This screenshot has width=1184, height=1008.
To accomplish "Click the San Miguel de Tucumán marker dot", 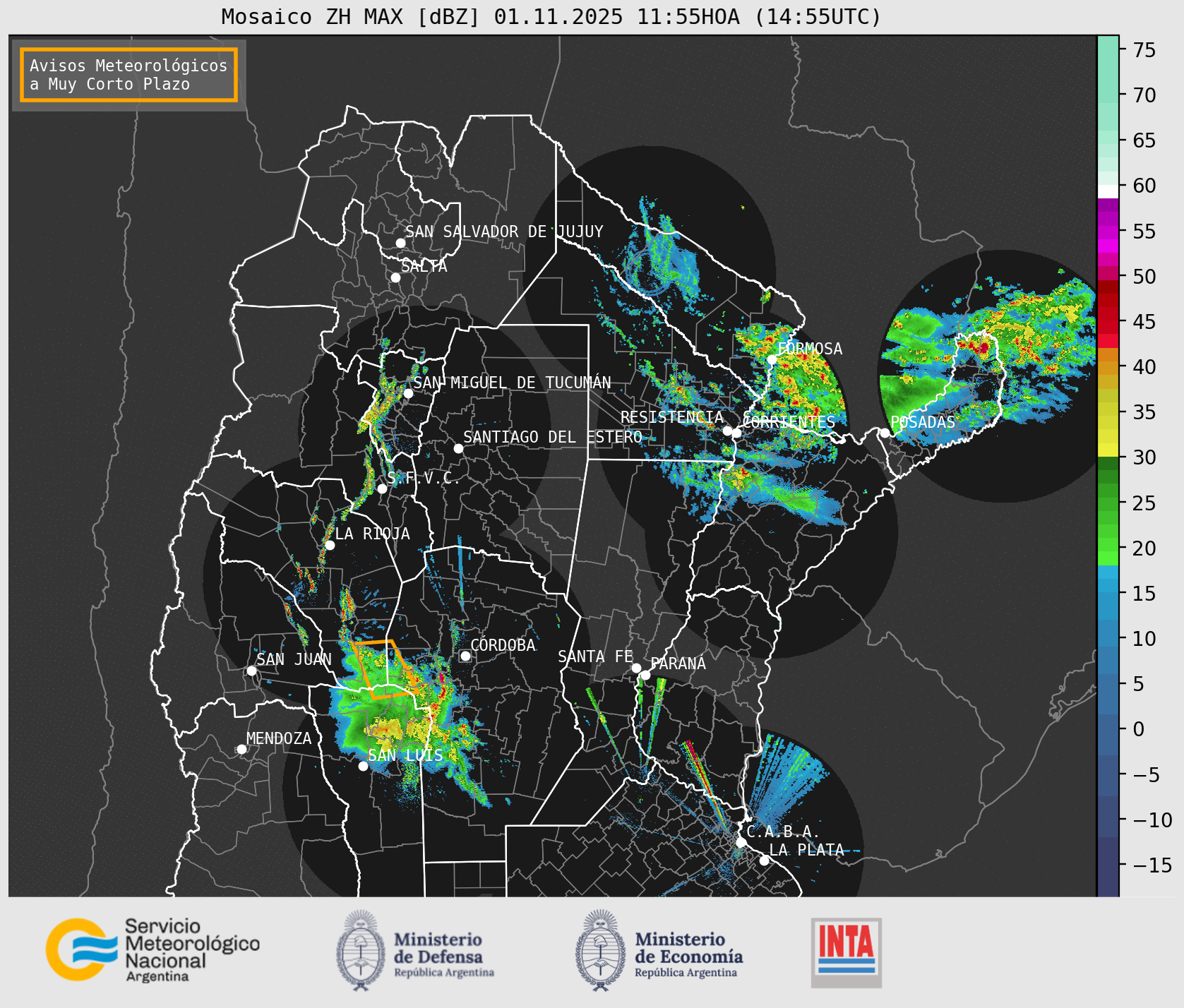I will pos(407,393).
